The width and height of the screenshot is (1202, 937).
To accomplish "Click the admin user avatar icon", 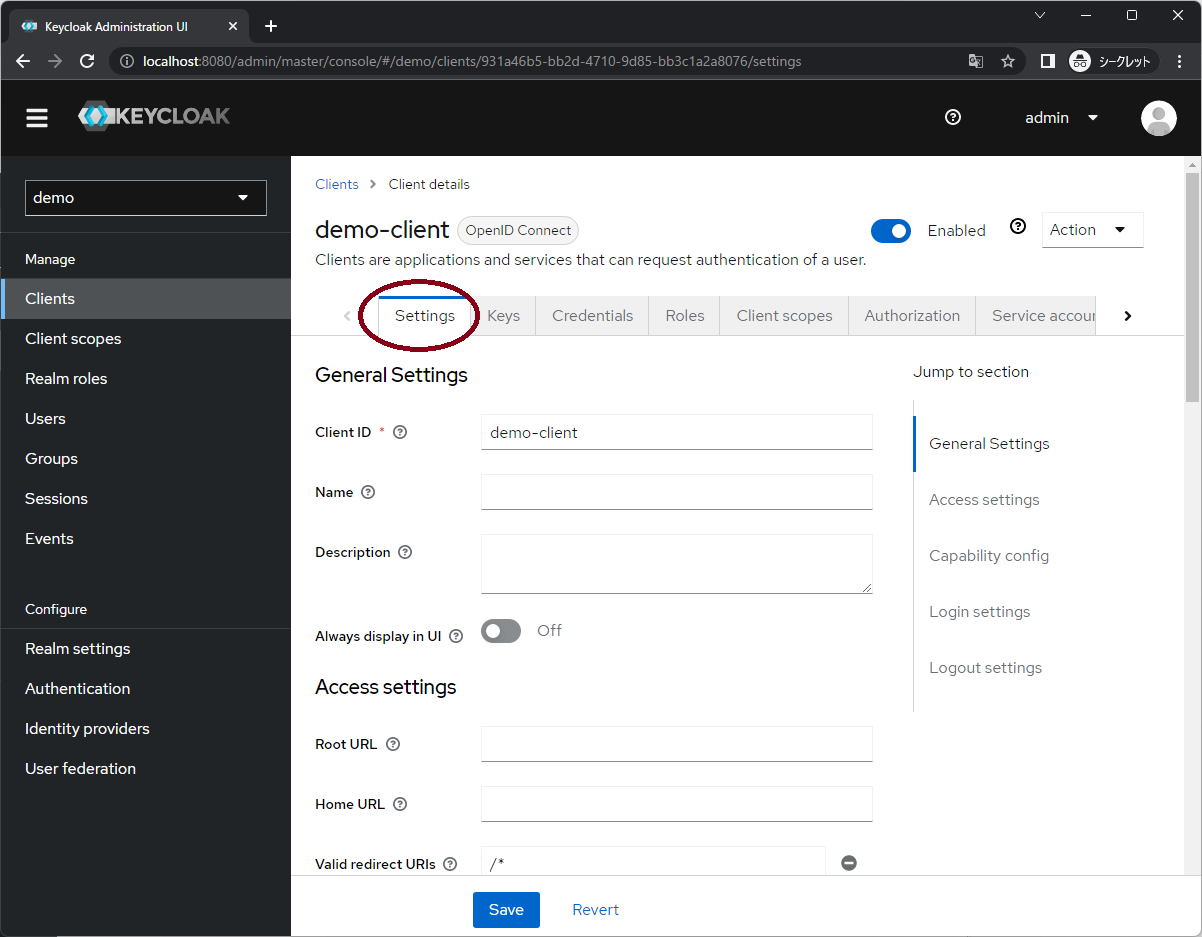I will tap(1158, 118).
